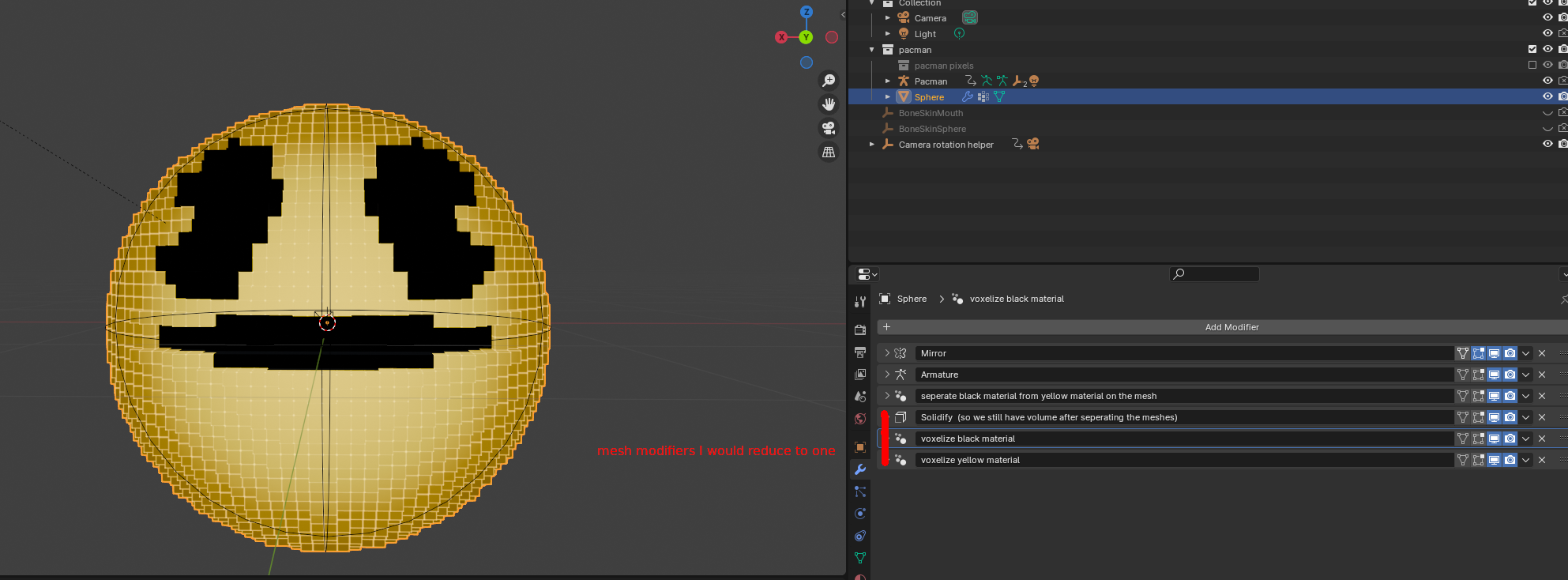The image size is (1568, 580).
Task: Click the zoom magnifier in the viewport
Action: [x=829, y=81]
